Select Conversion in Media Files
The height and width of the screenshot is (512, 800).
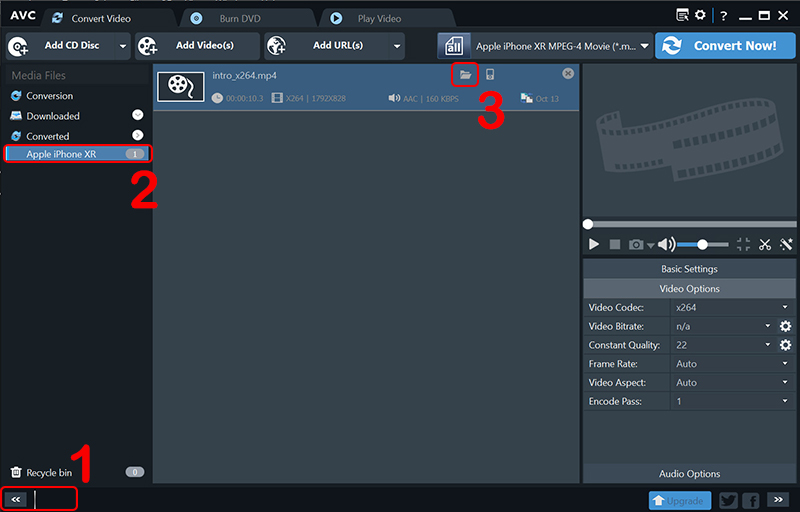pos(49,96)
